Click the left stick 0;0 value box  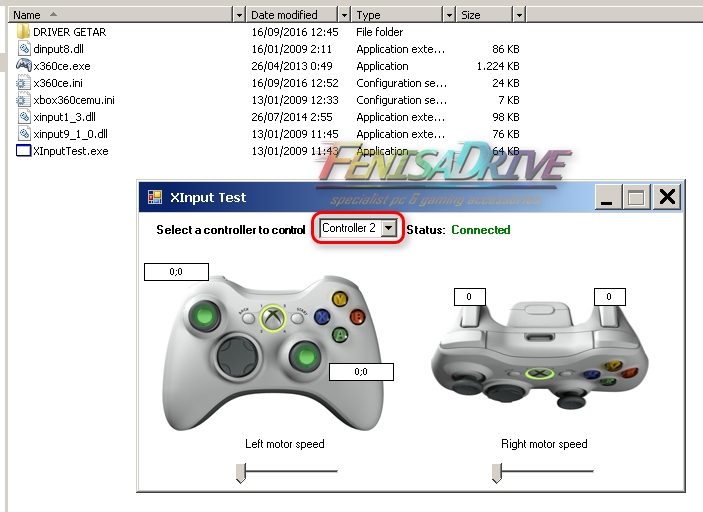pos(176,272)
